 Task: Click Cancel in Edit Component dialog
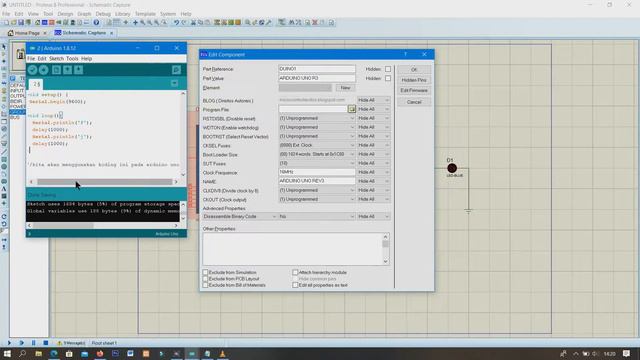[414, 102]
